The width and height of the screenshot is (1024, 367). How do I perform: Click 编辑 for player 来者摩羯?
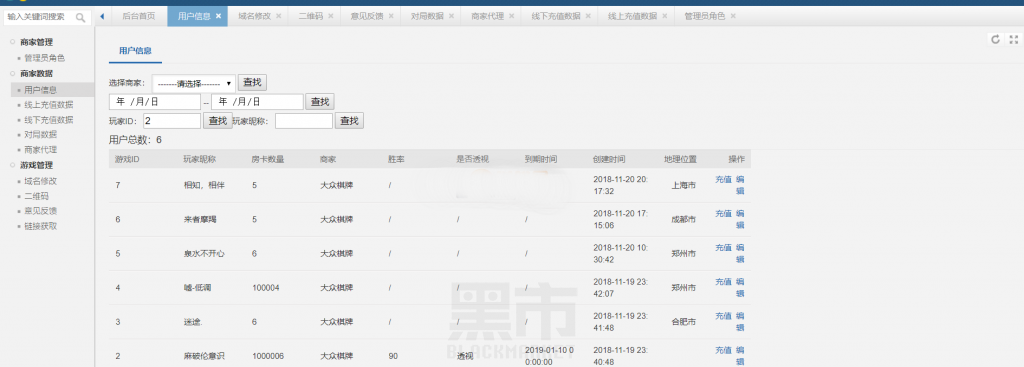click(x=740, y=219)
